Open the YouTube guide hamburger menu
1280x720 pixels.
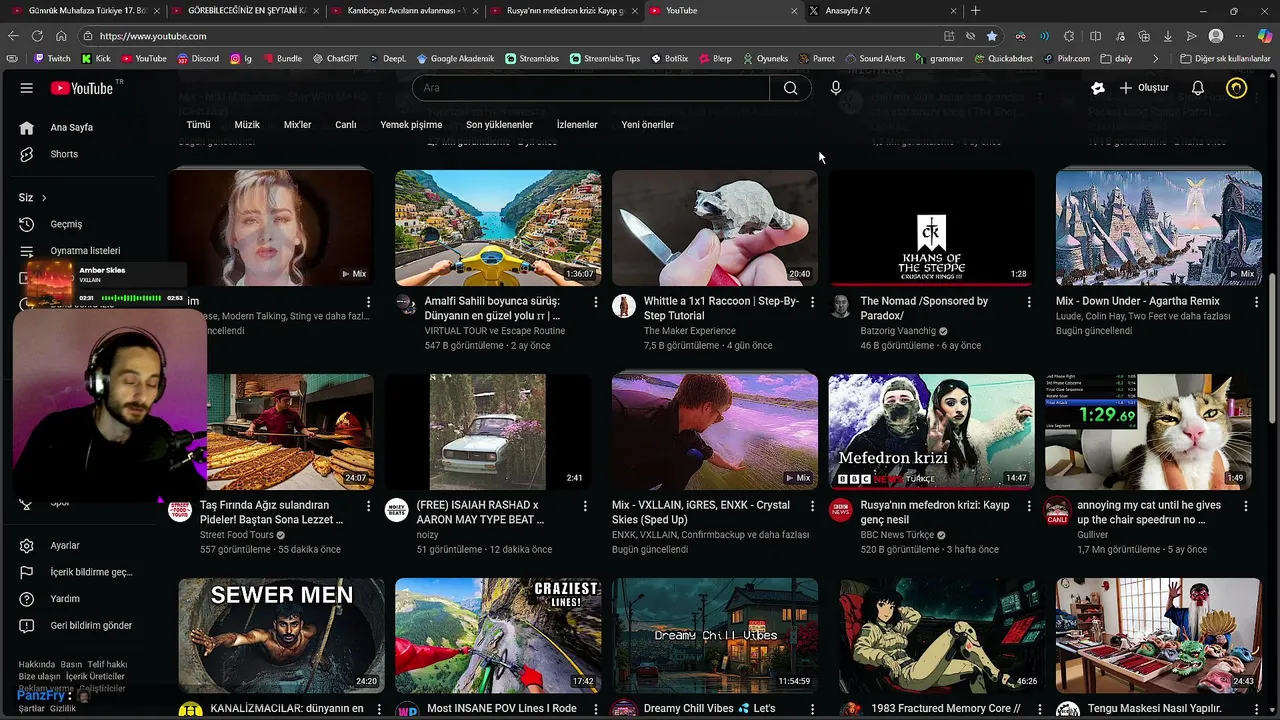click(26, 88)
